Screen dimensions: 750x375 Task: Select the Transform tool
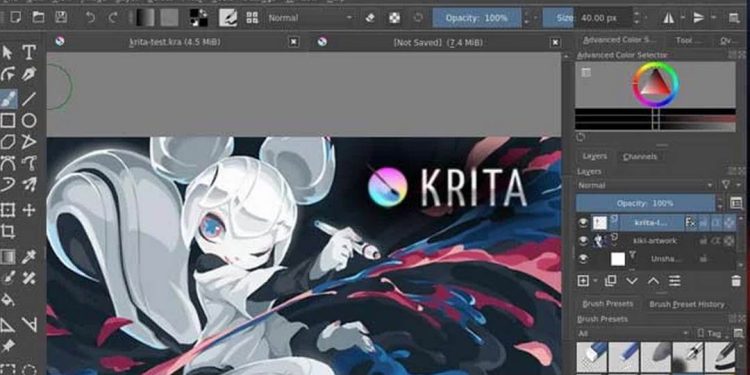(7, 210)
